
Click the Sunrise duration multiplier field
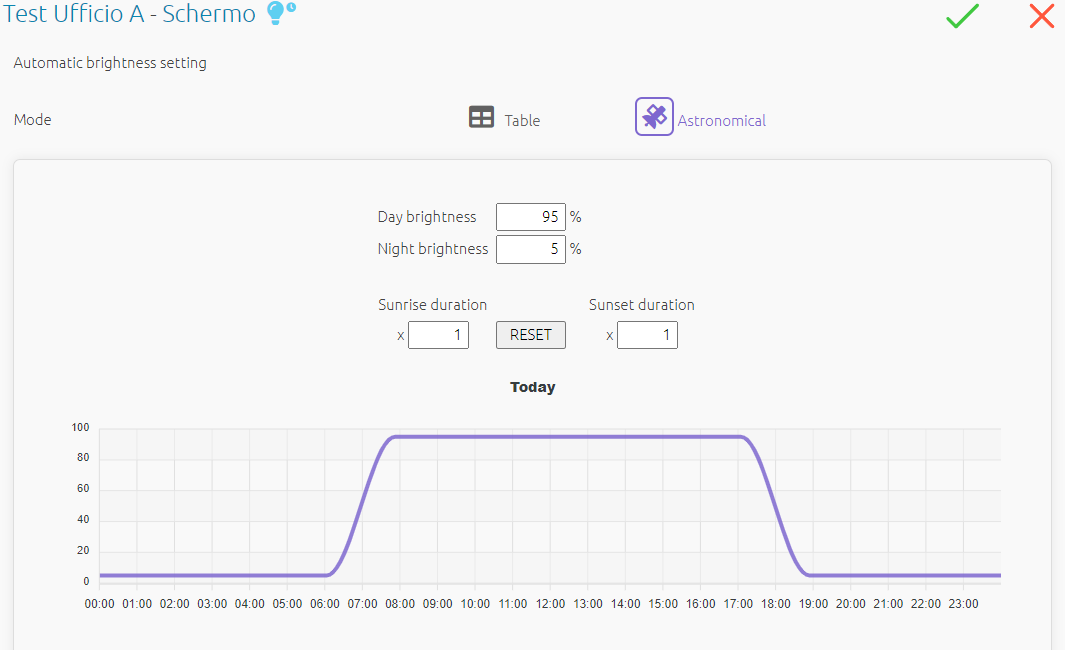(438, 335)
